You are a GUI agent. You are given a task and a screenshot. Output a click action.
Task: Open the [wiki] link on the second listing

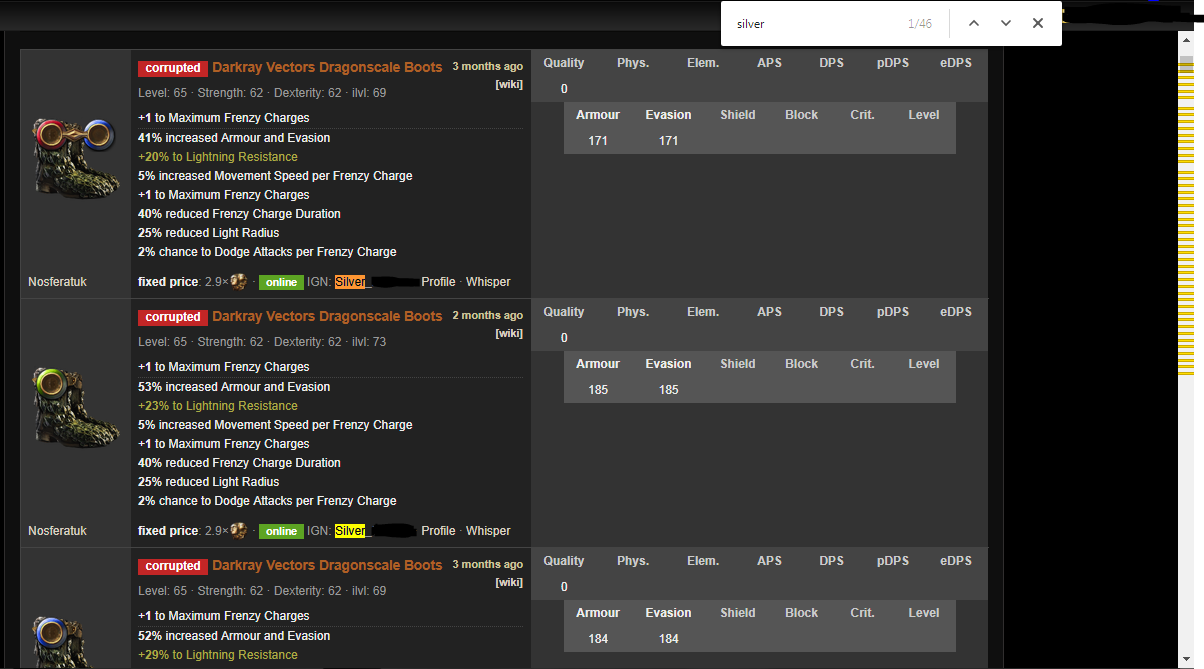509,333
